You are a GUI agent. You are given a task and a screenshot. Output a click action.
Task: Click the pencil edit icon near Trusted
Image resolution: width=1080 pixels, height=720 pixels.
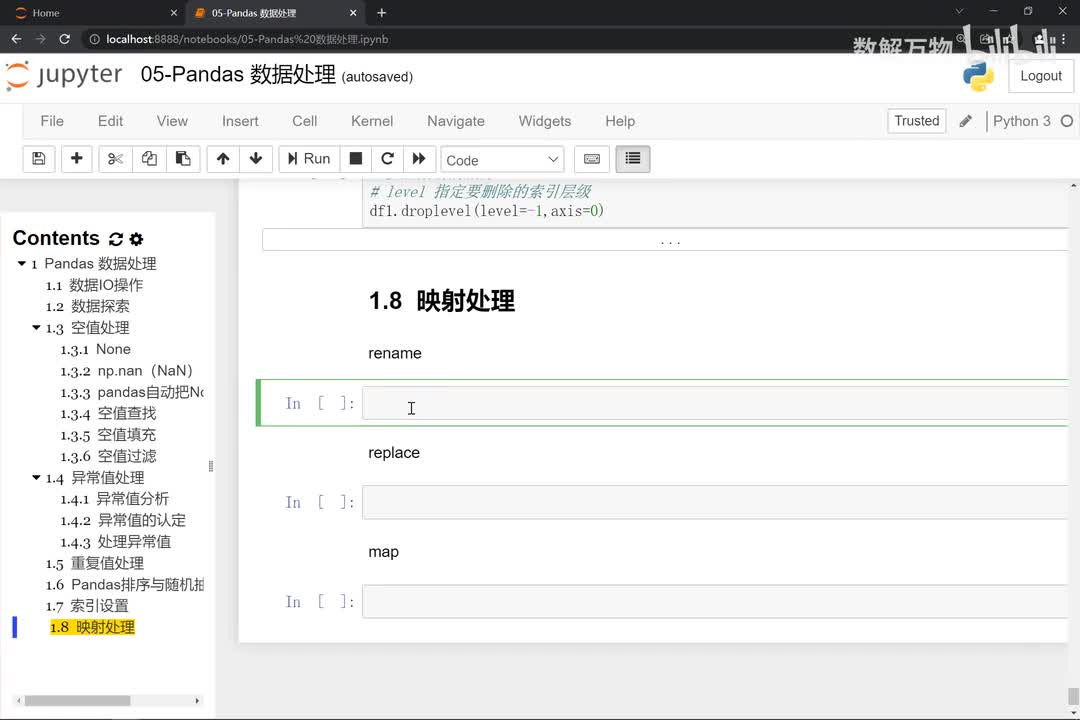pyautogui.click(x=966, y=121)
